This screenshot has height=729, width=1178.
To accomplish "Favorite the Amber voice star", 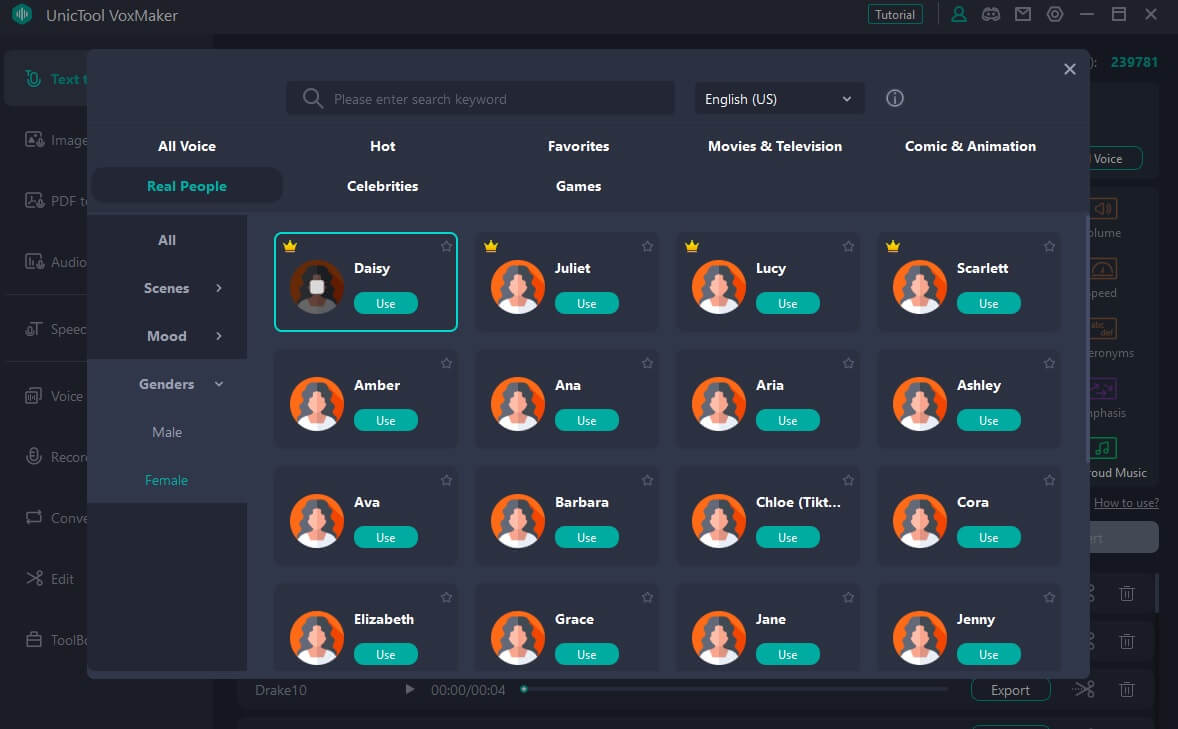I will 446,364.
